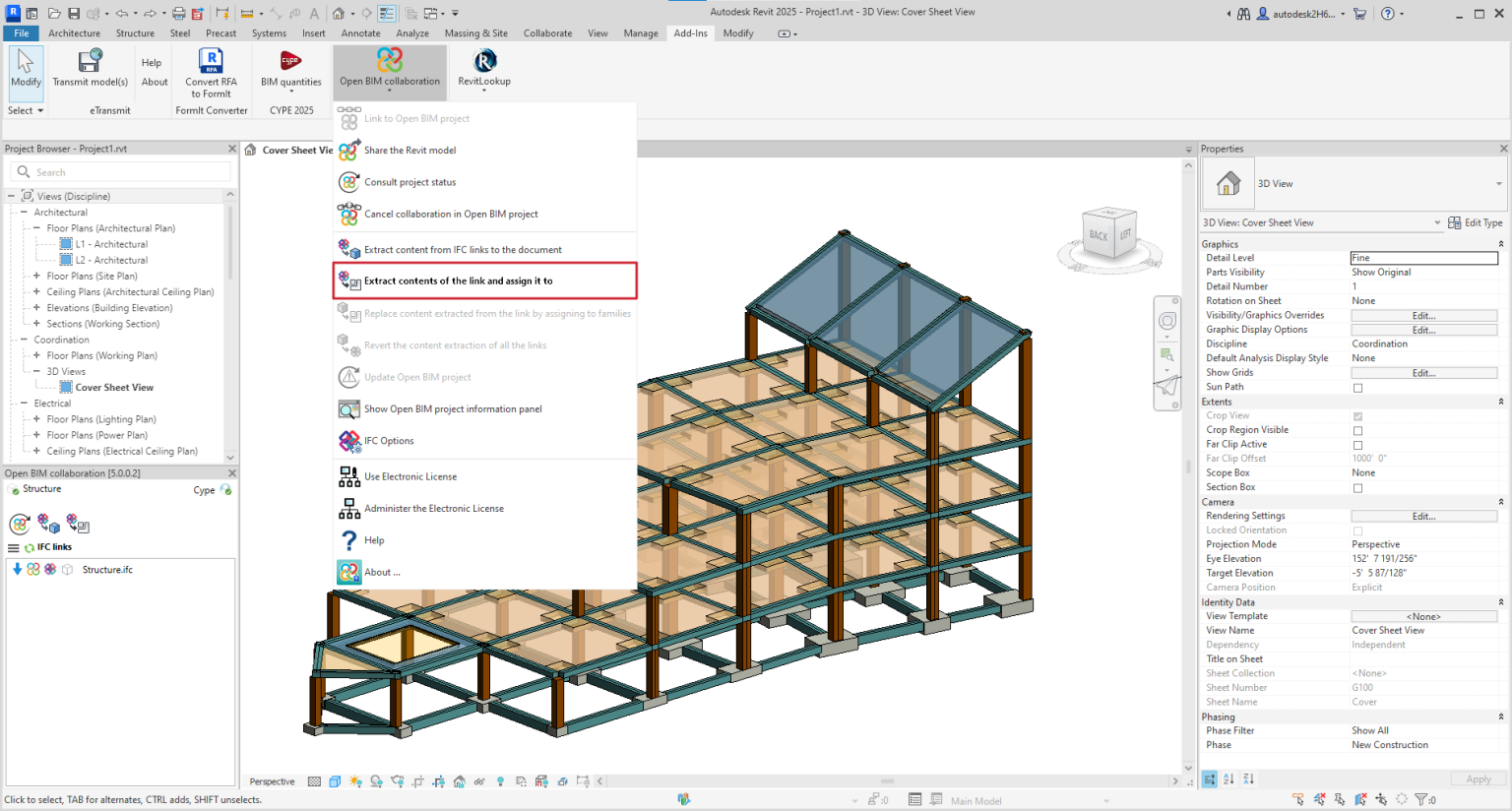Click Consult project status
This screenshot has height=811, width=1512.
click(x=409, y=182)
